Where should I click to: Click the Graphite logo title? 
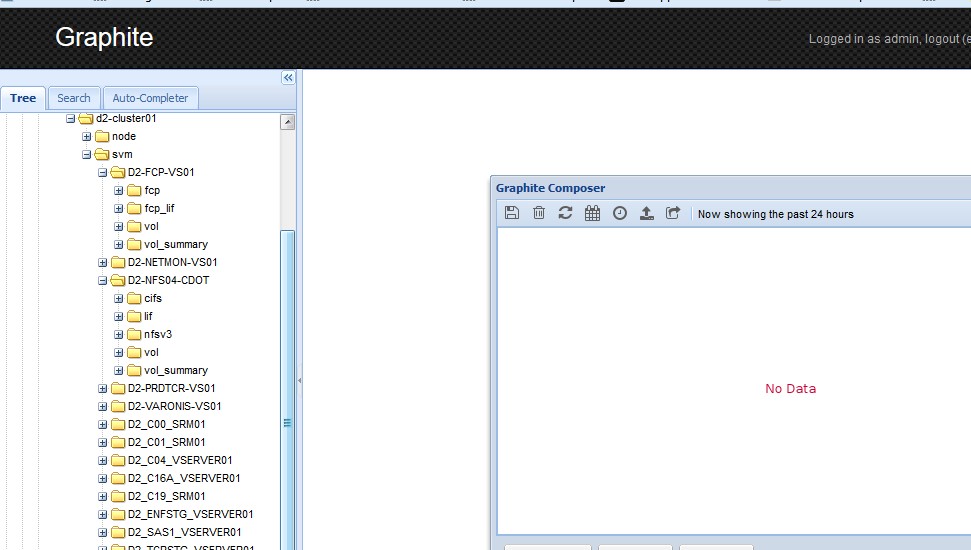(x=104, y=37)
